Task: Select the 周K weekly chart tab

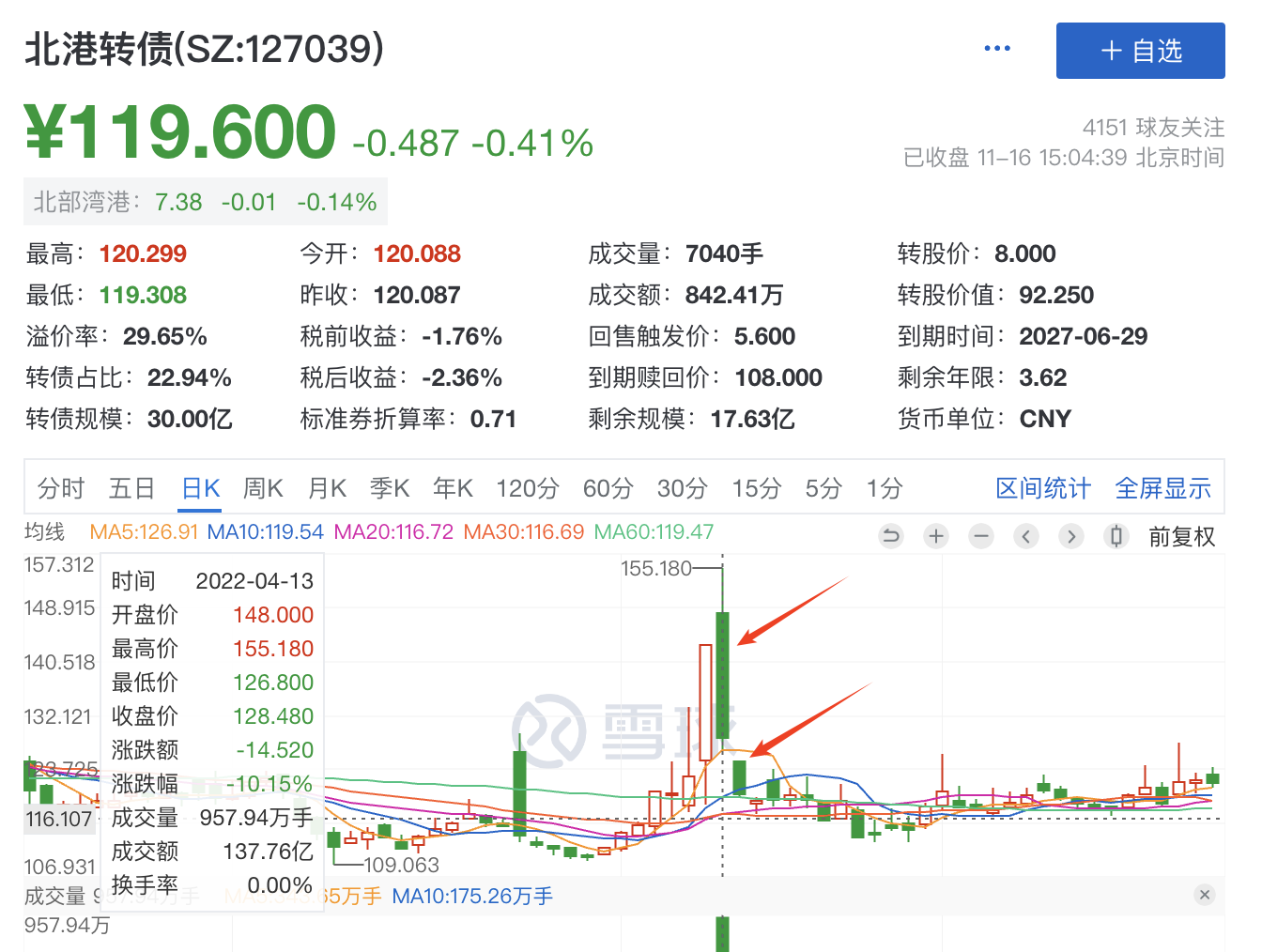Action: click(x=263, y=488)
